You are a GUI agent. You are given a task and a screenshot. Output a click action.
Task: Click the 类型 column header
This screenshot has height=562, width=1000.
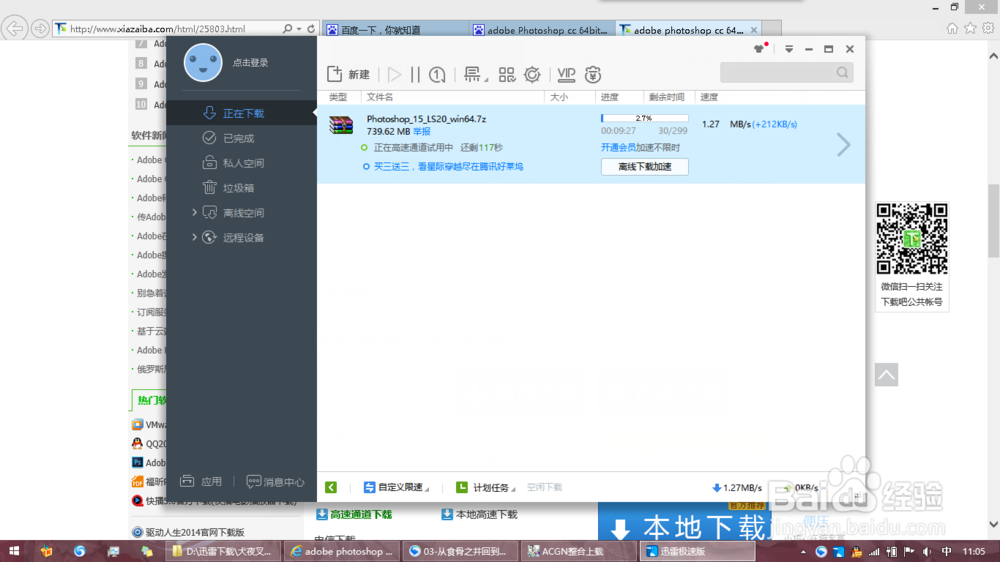click(x=338, y=97)
